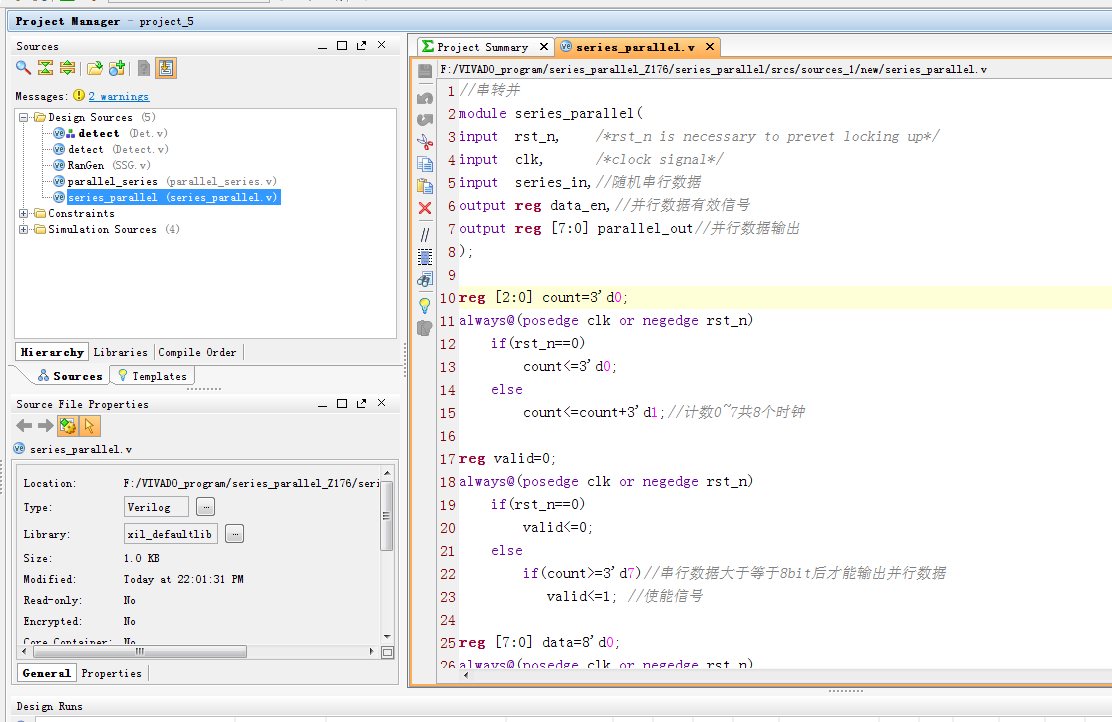1112x722 pixels.
Task: Switch to Compile Order tab
Action: coord(197,352)
